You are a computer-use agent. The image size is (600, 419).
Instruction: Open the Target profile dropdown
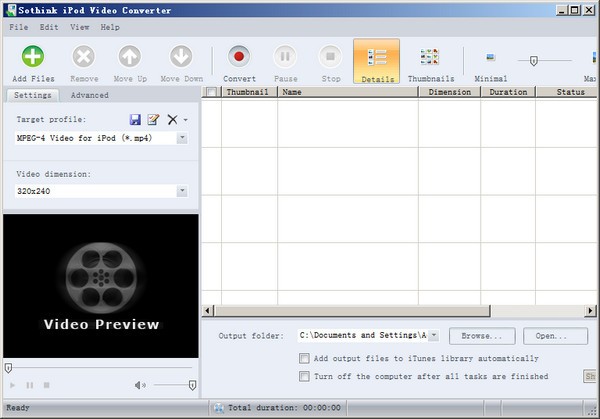[182, 138]
